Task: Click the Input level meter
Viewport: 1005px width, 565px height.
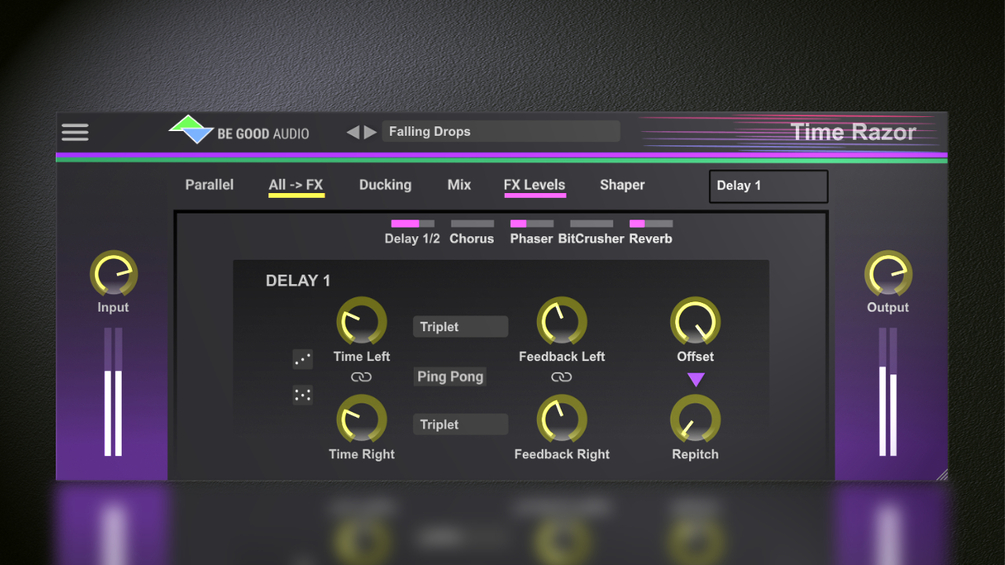Action: point(113,392)
